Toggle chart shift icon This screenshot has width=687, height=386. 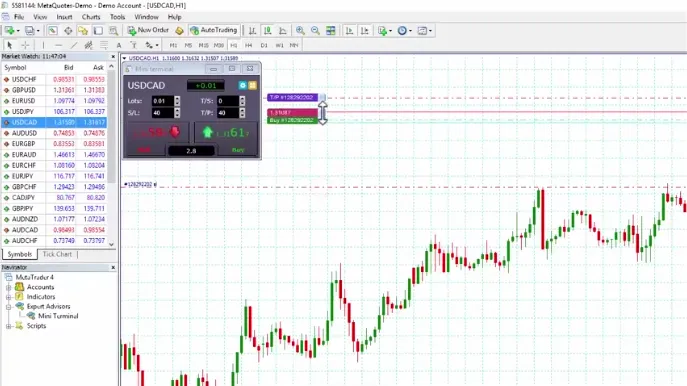click(x=364, y=31)
